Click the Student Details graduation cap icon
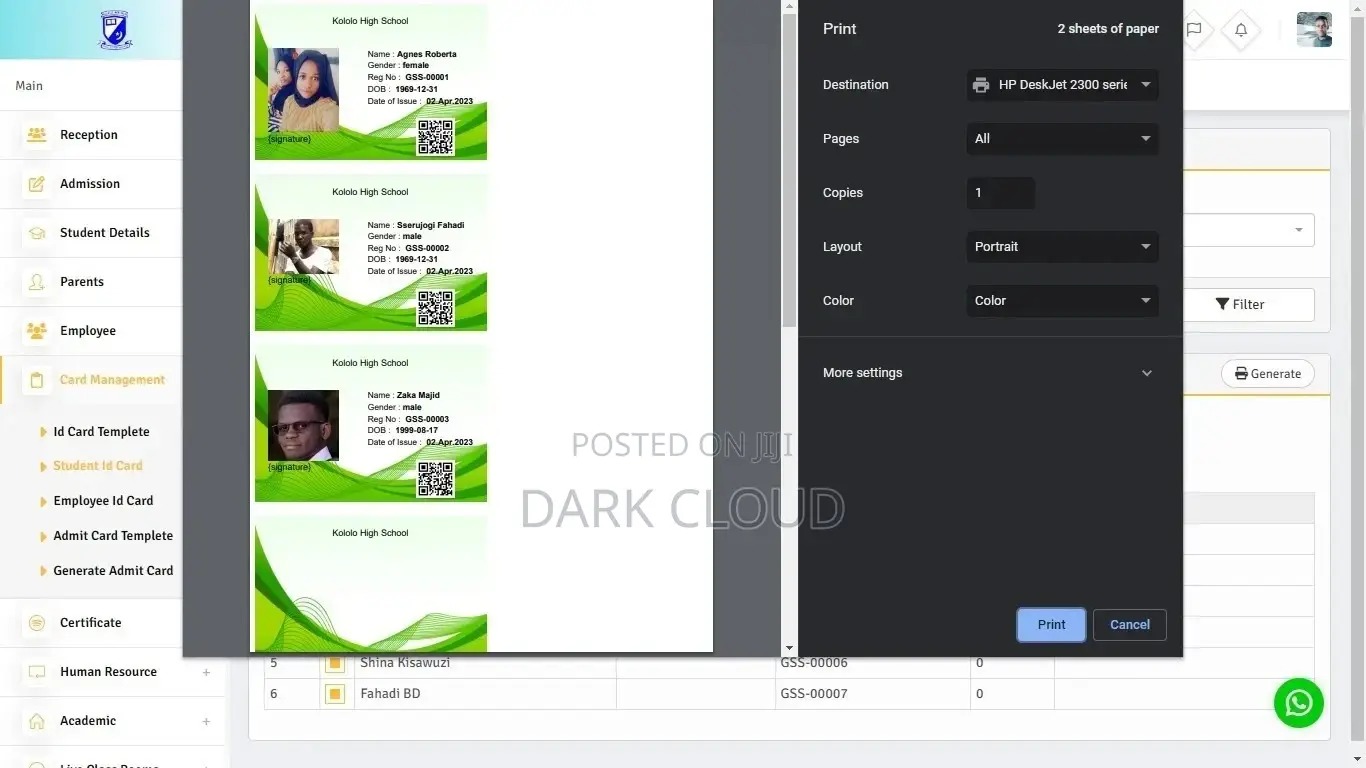The width and height of the screenshot is (1366, 768). pos(37,233)
